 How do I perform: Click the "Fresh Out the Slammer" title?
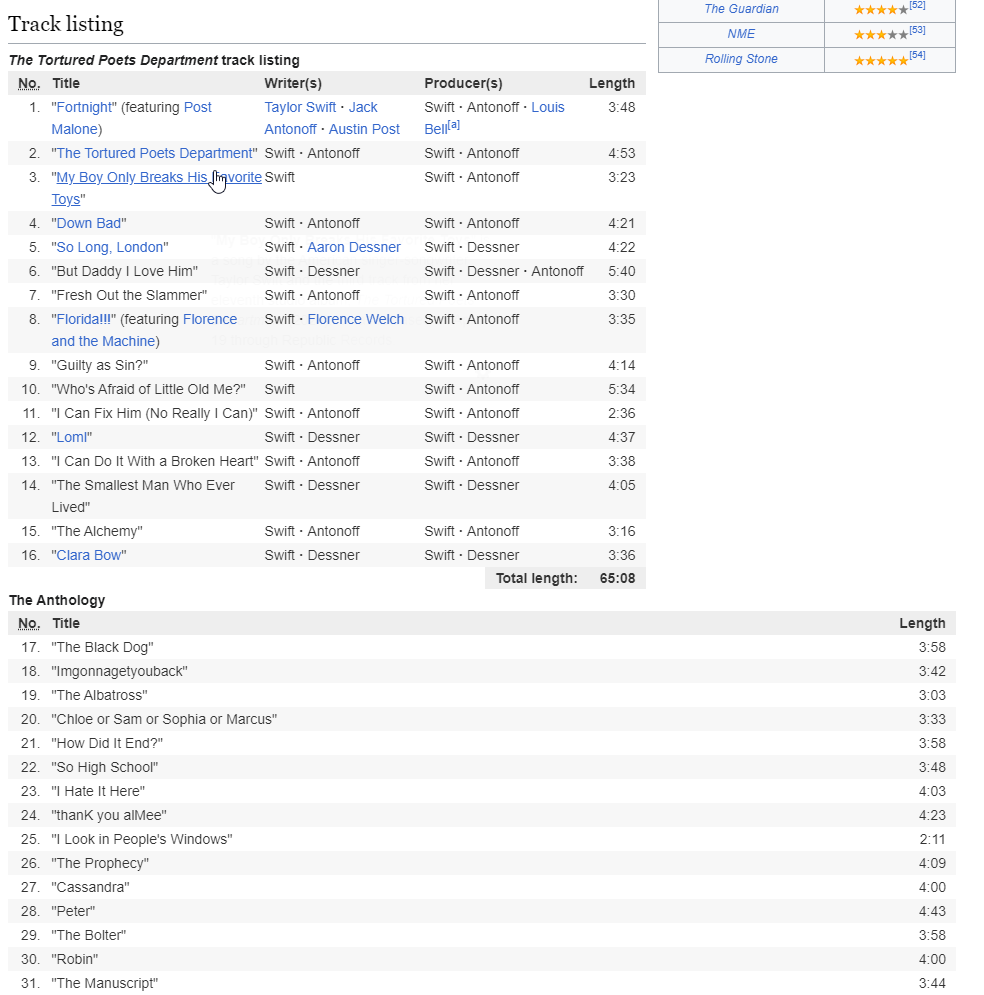point(129,296)
